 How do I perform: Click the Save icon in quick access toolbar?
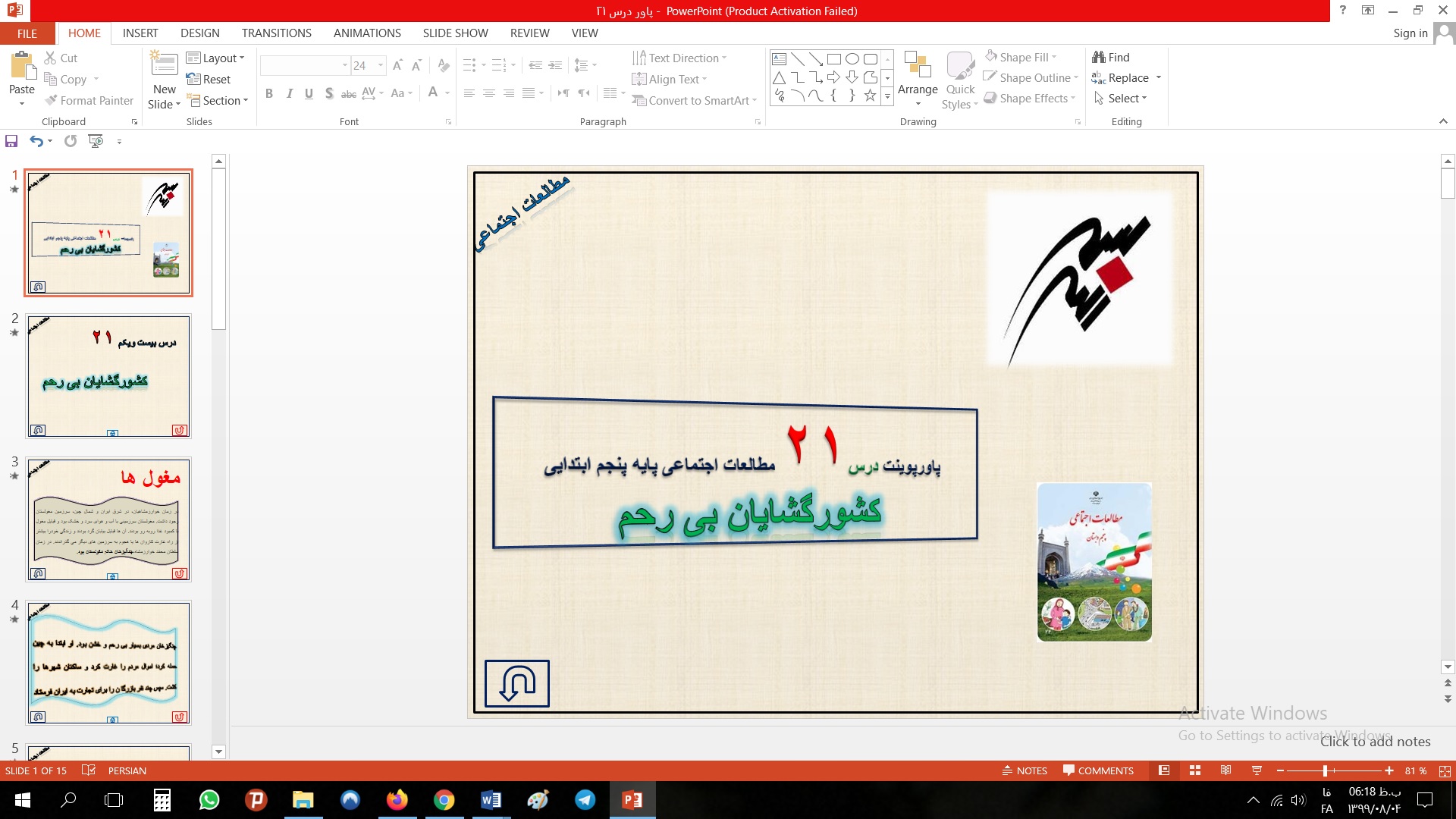11,141
